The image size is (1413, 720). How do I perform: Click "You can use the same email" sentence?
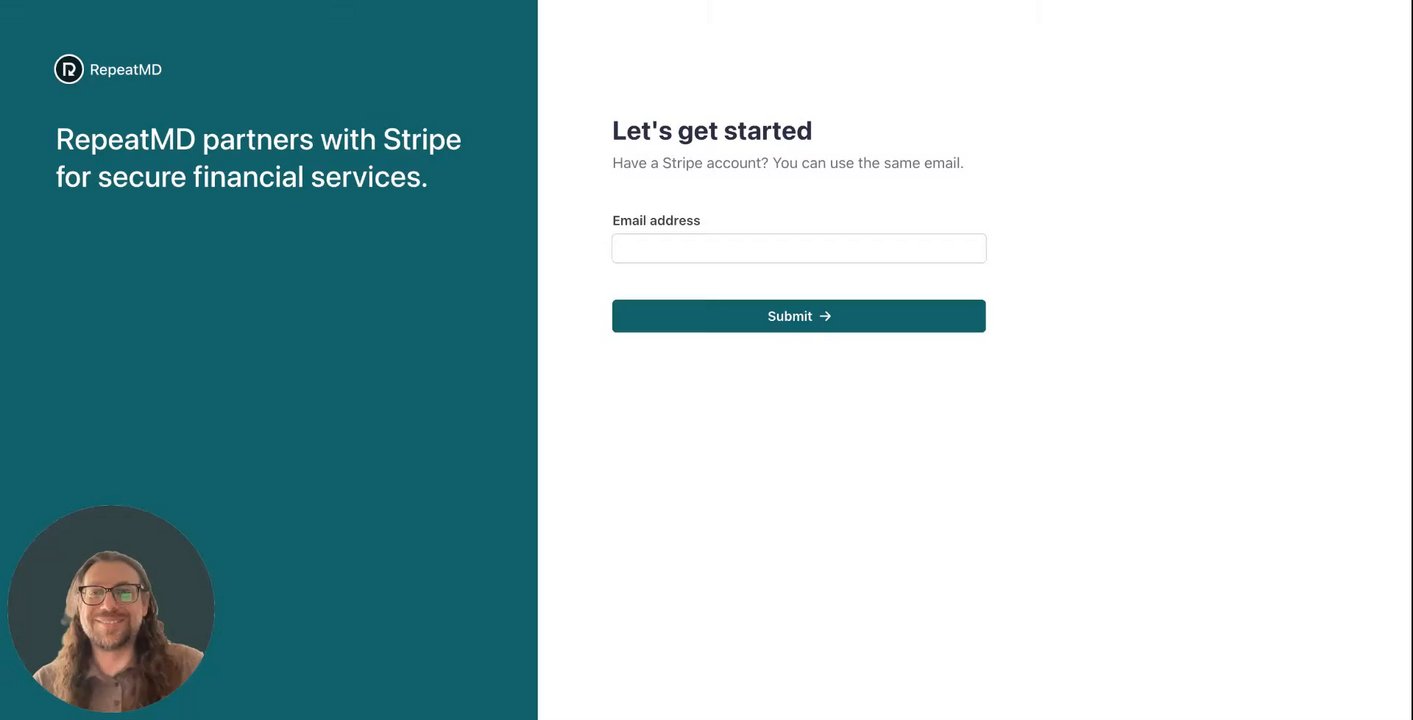[868, 163]
